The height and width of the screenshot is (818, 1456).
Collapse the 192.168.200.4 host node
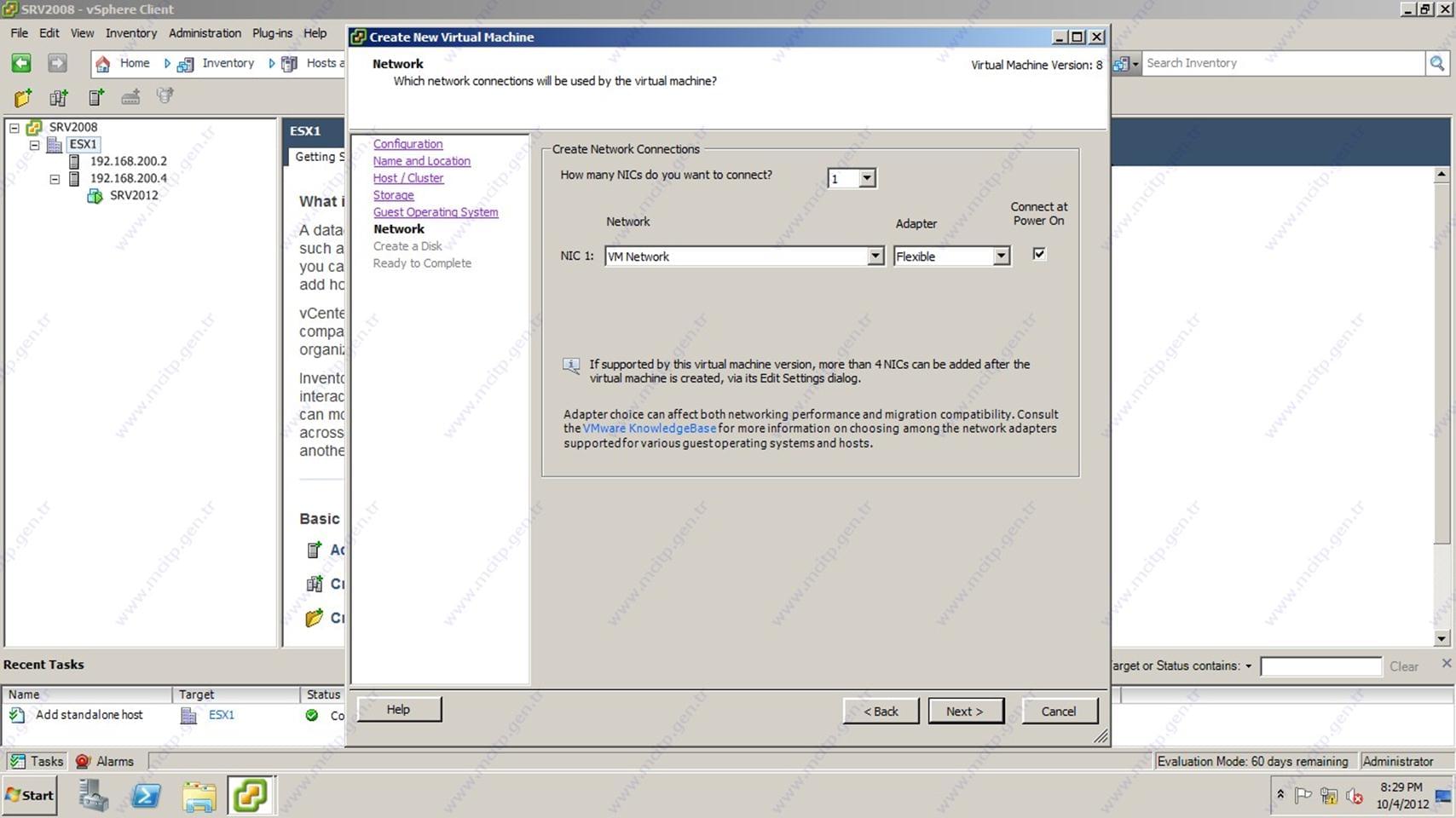55,179
